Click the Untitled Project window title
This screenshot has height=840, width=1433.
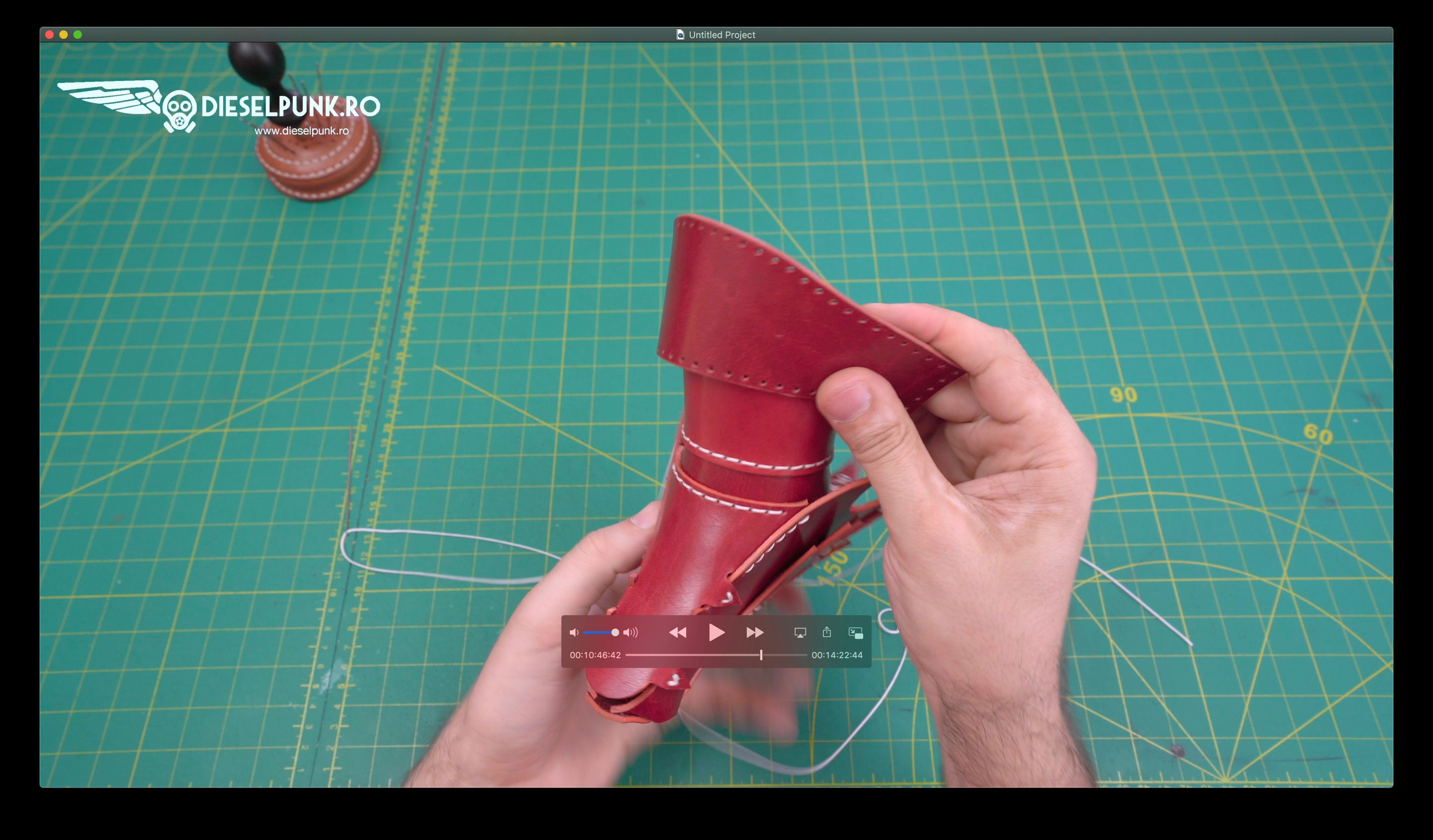(722, 35)
